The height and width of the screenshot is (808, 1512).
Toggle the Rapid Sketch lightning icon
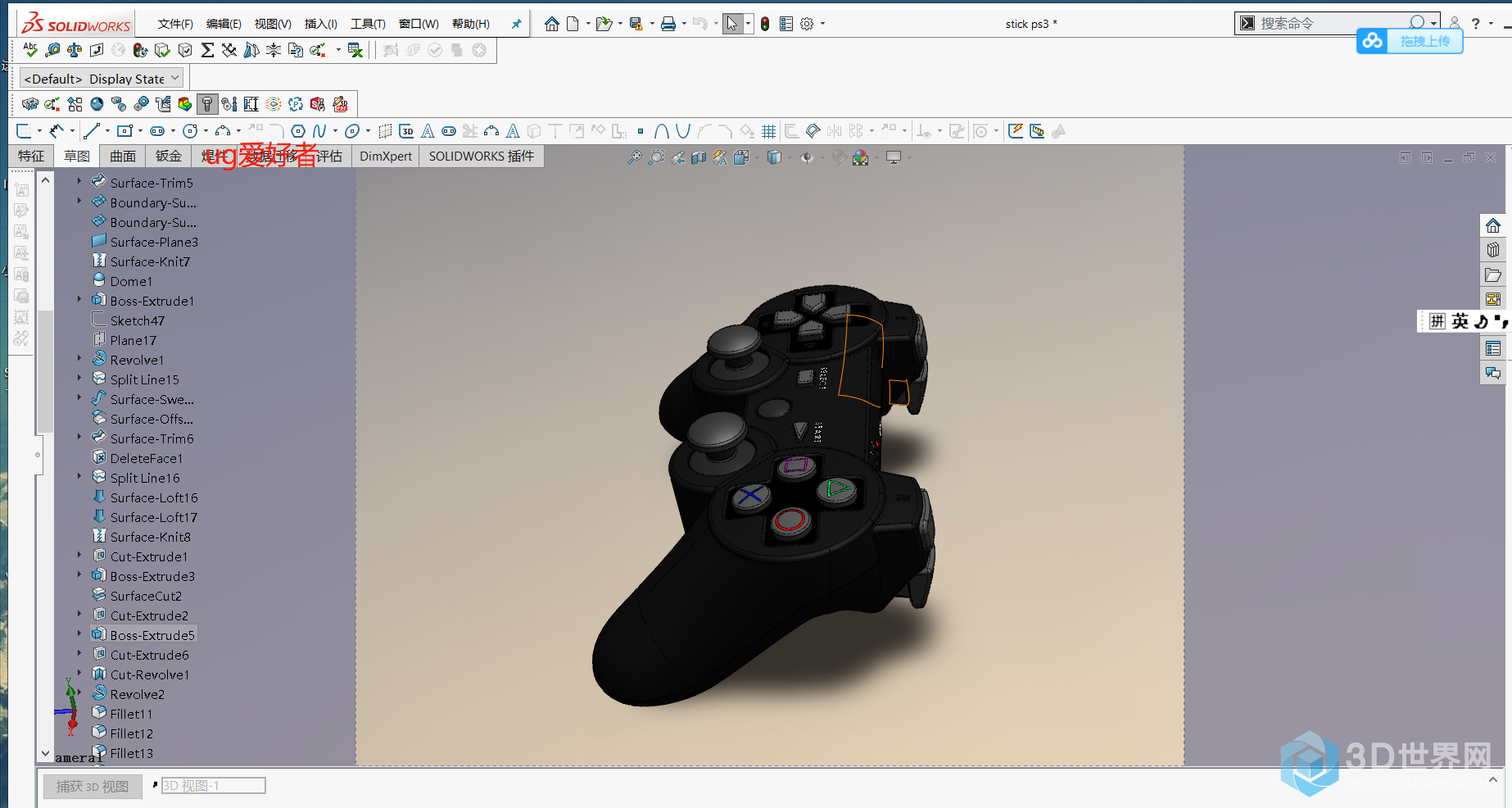pyautogui.click(x=1016, y=131)
